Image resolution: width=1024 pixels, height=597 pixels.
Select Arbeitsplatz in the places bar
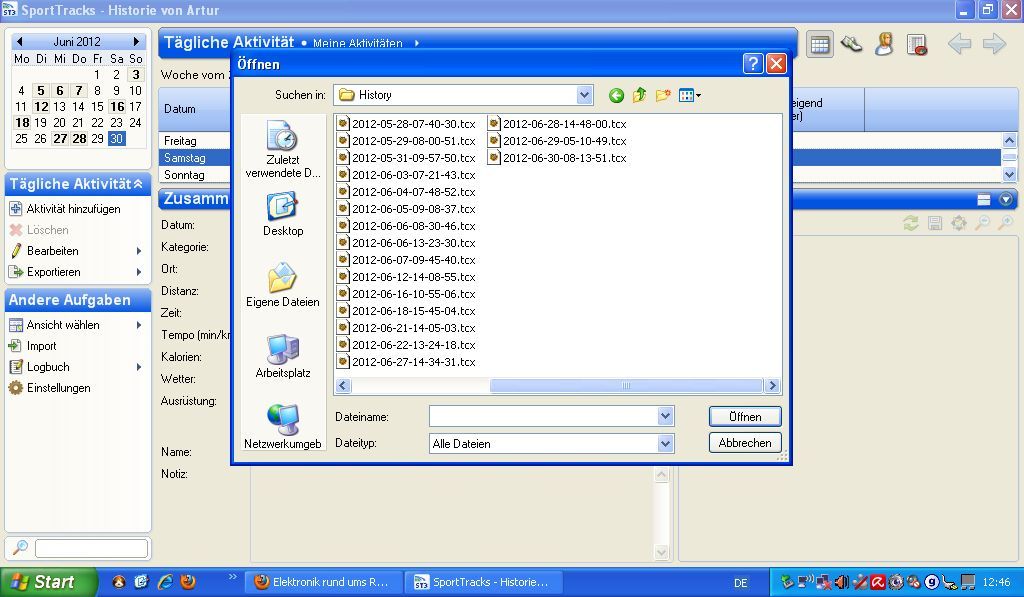click(283, 356)
